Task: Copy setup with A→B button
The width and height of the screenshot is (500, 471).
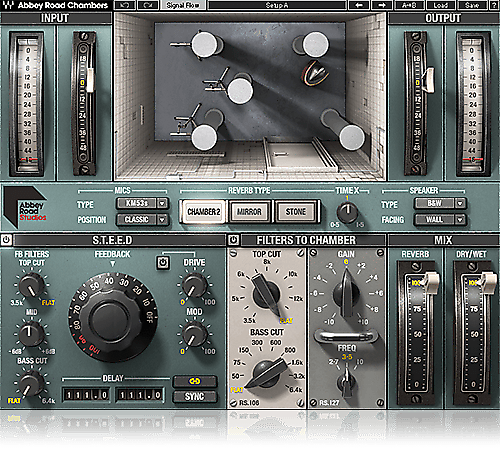Action: click(x=409, y=5)
